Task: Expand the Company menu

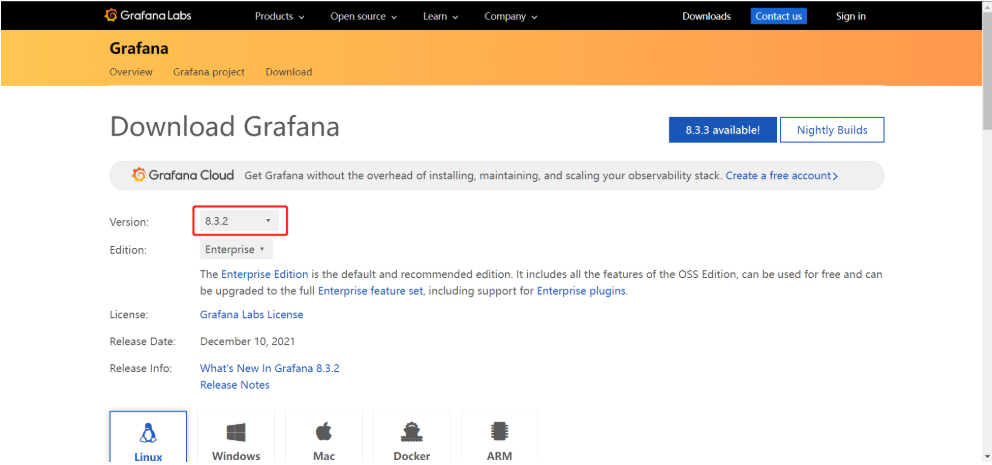Action: [x=511, y=16]
